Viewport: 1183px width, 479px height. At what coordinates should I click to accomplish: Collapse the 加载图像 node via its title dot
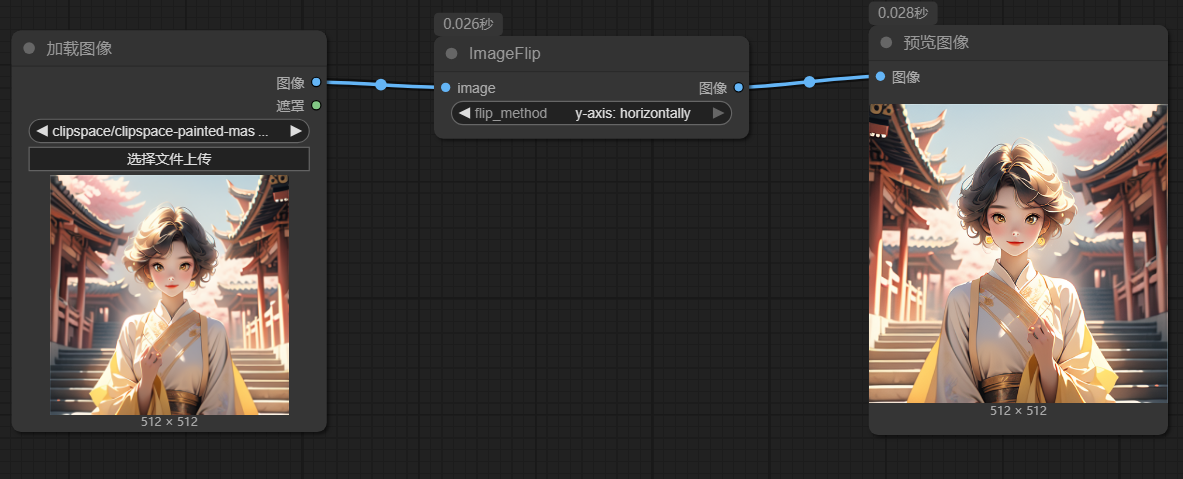[29, 49]
